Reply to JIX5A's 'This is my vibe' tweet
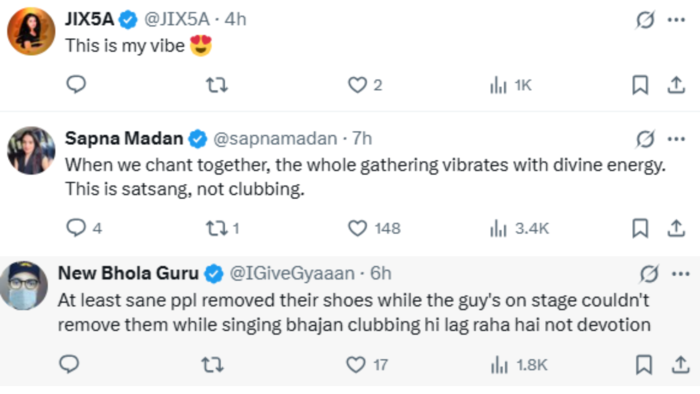700x394 pixels. point(76,84)
